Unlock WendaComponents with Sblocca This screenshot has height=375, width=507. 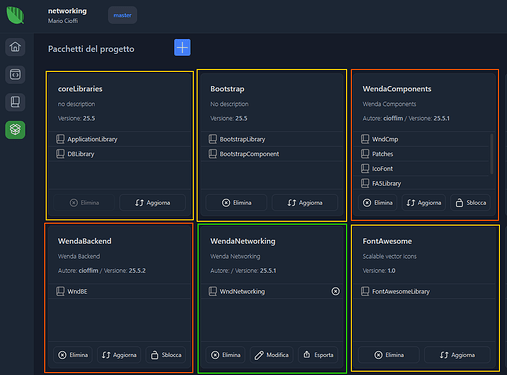click(x=470, y=203)
